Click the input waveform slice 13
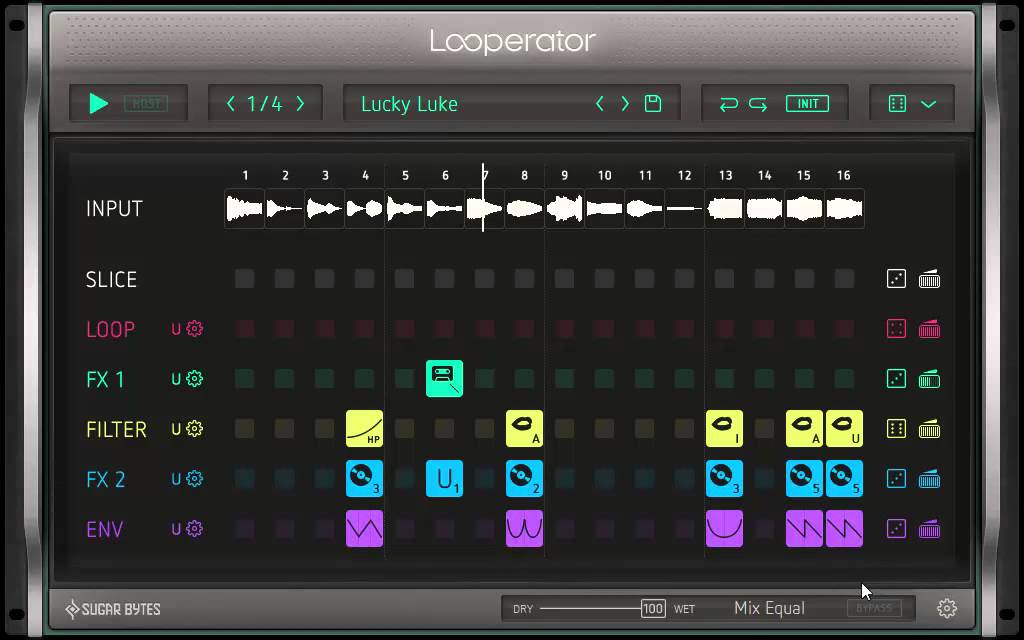The width and height of the screenshot is (1024, 640). [725, 209]
